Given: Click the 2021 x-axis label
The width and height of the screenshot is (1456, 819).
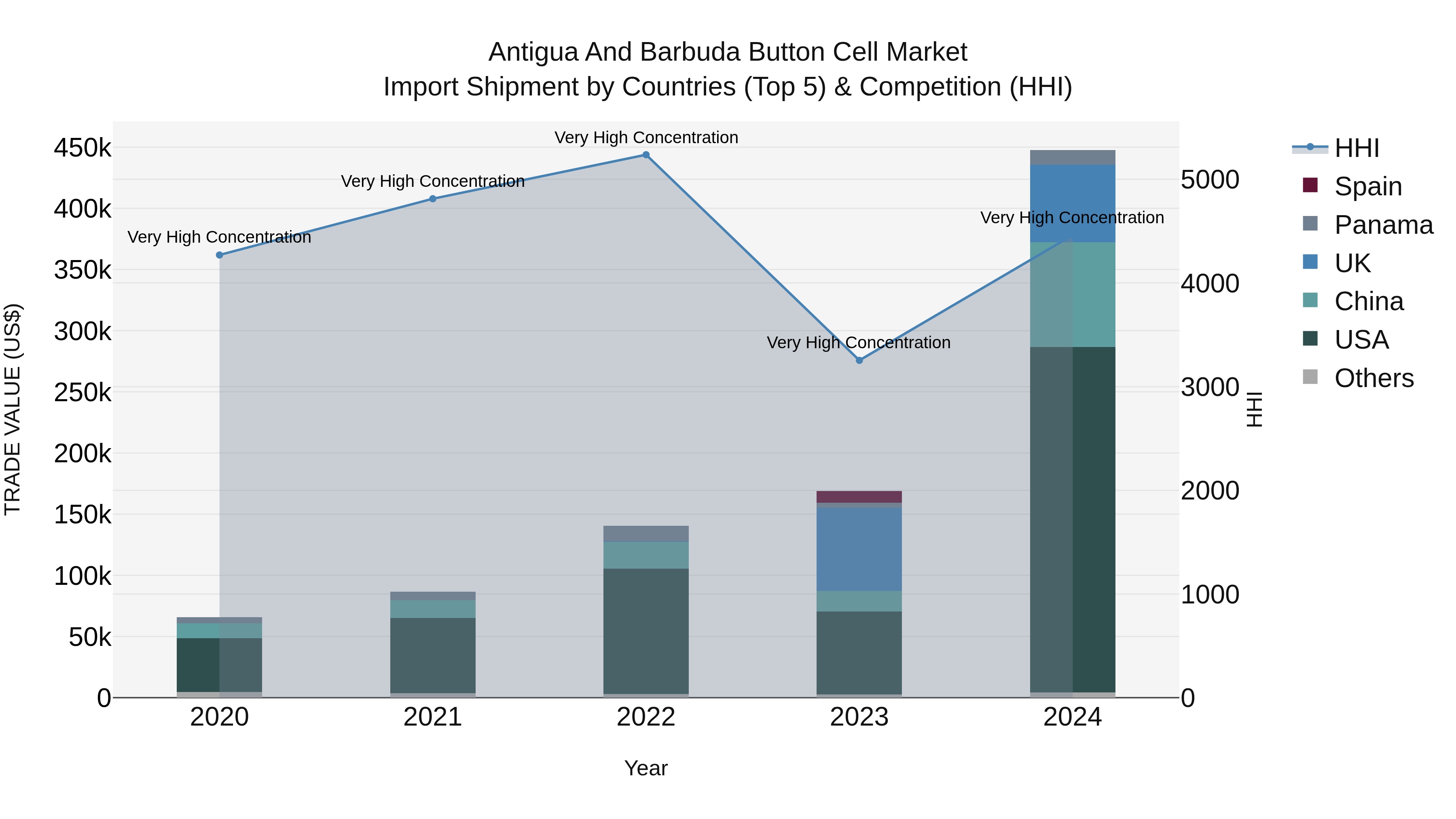Looking at the screenshot, I should point(432,717).
